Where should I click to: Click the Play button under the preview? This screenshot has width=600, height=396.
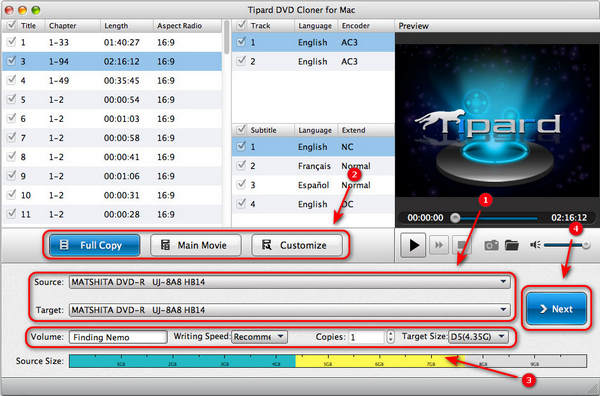(413, 245)
